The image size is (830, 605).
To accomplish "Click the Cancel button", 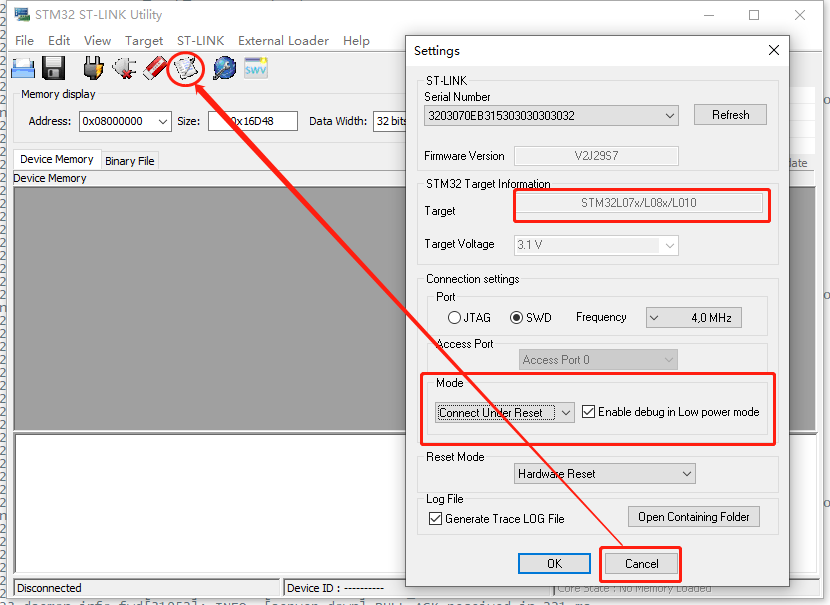I will [641, 564].
